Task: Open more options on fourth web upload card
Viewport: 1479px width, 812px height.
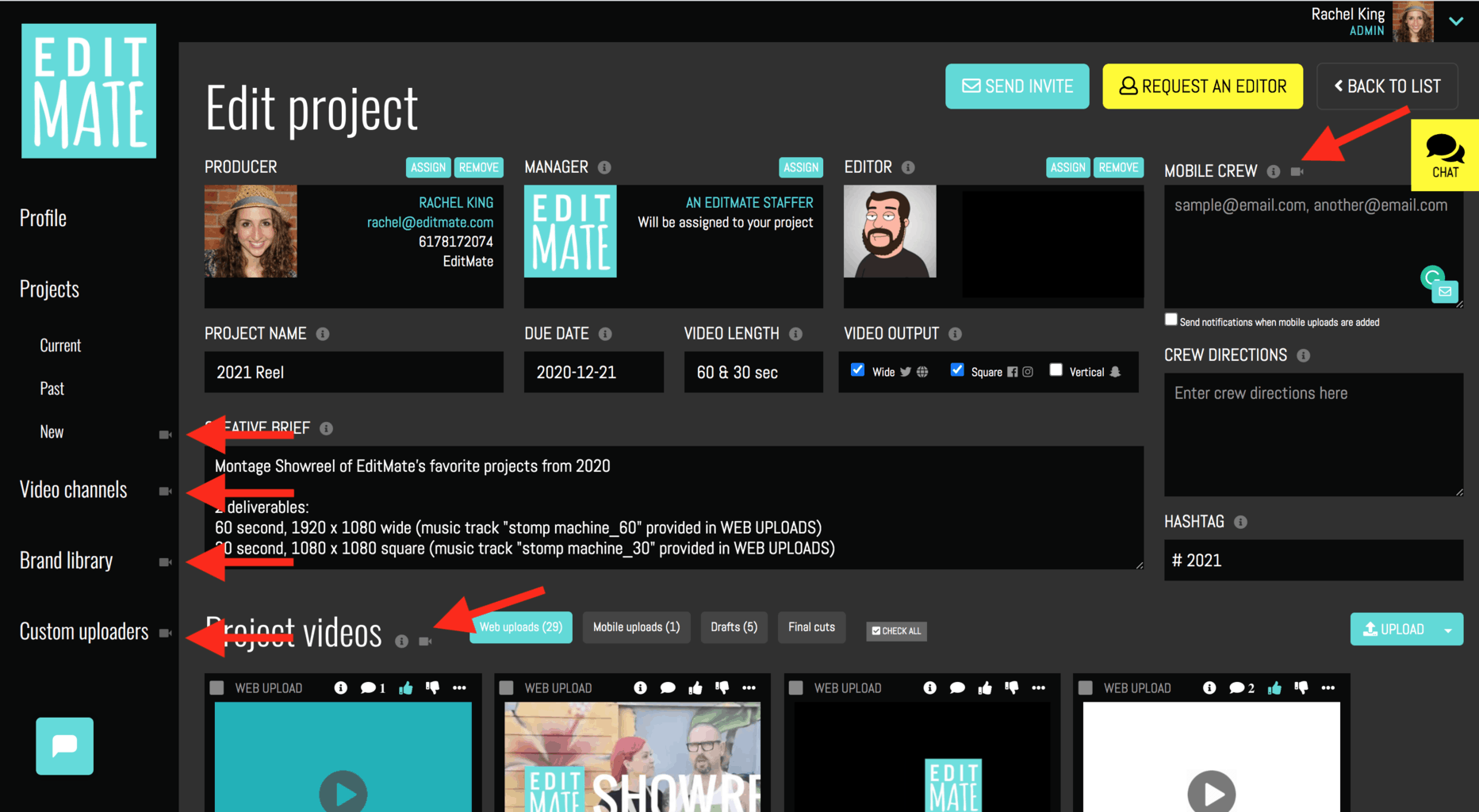Action: pos(1328,688)
